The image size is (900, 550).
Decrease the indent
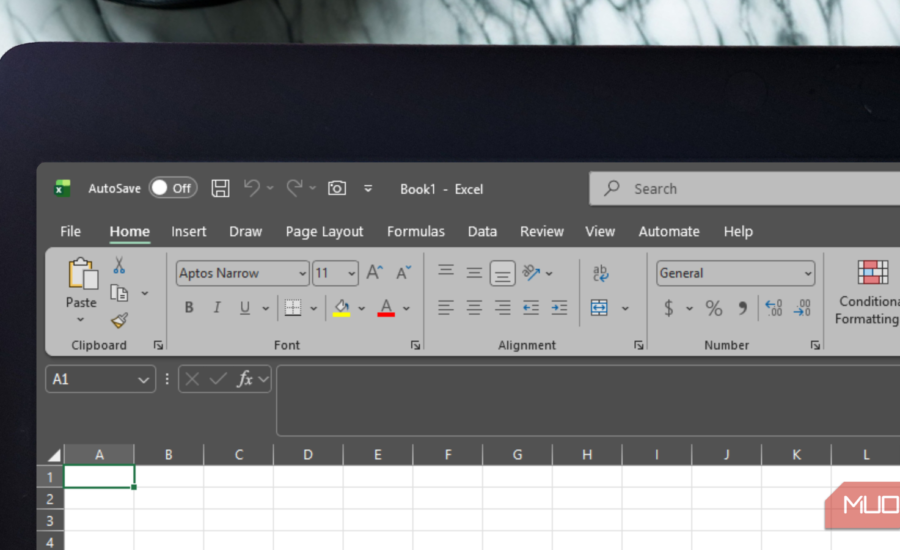click(x=531, y=308)
